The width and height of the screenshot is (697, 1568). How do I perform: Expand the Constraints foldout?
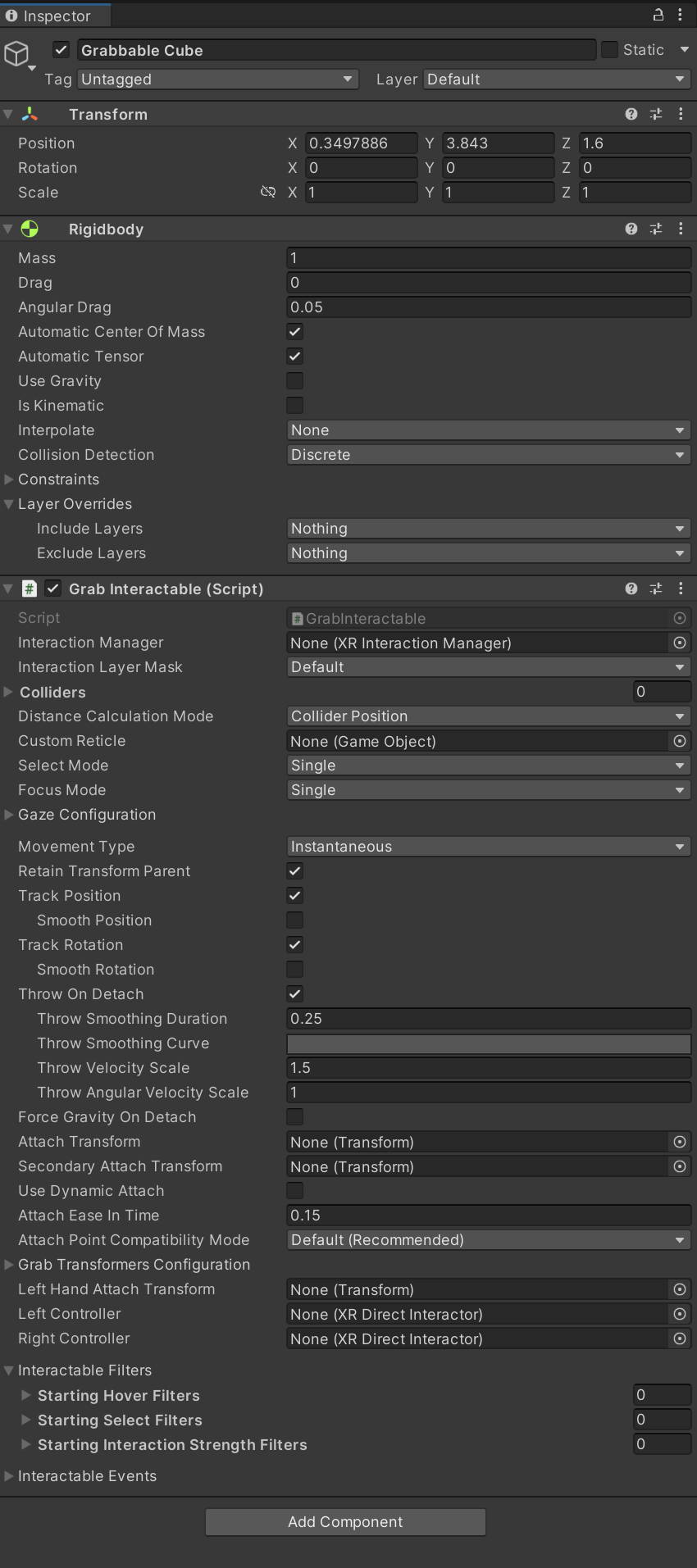(x=9, y=479)
